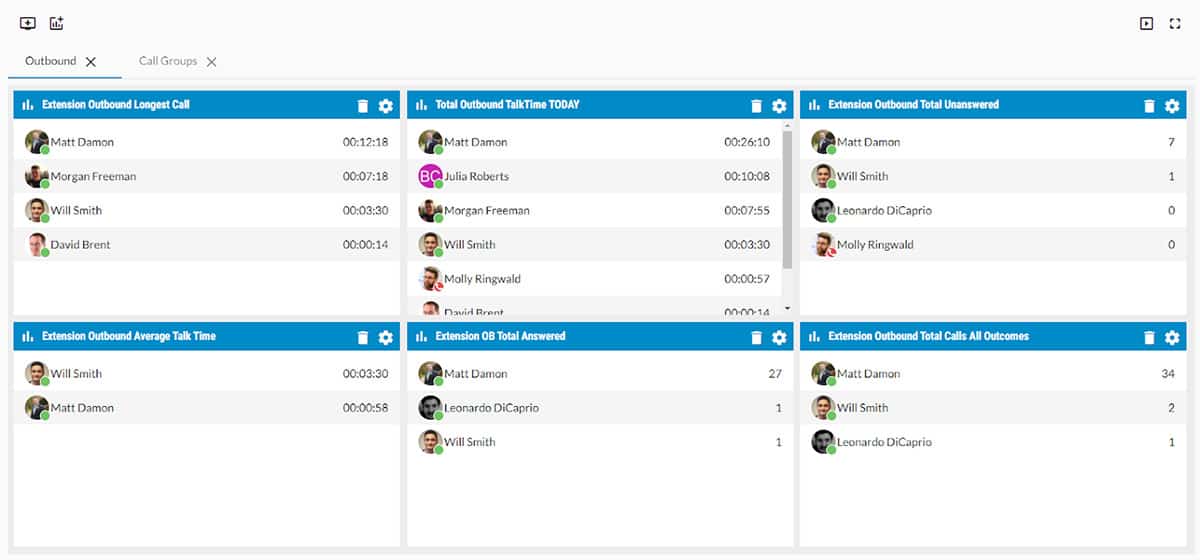The height and width of the screenshot is (560, 1200).
Task: Close the Call Groups tab
Action: (211, 62)
